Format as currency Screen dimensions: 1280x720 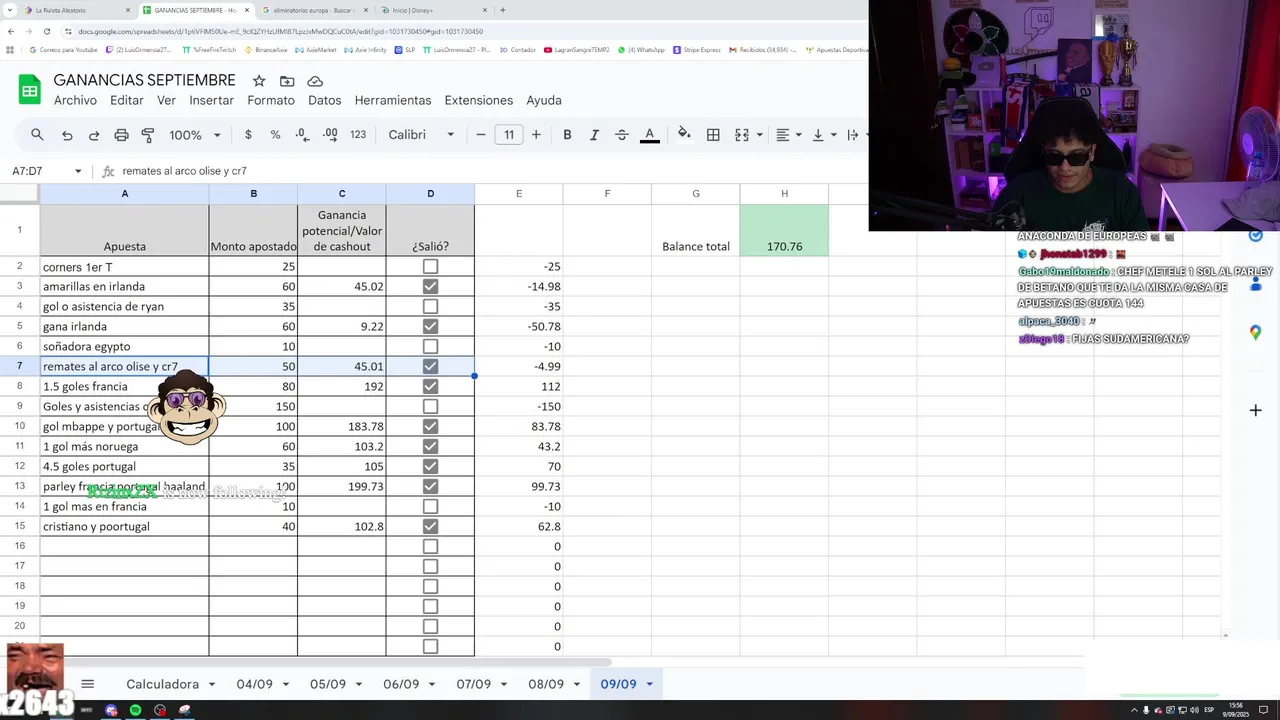tap(248, 135)
